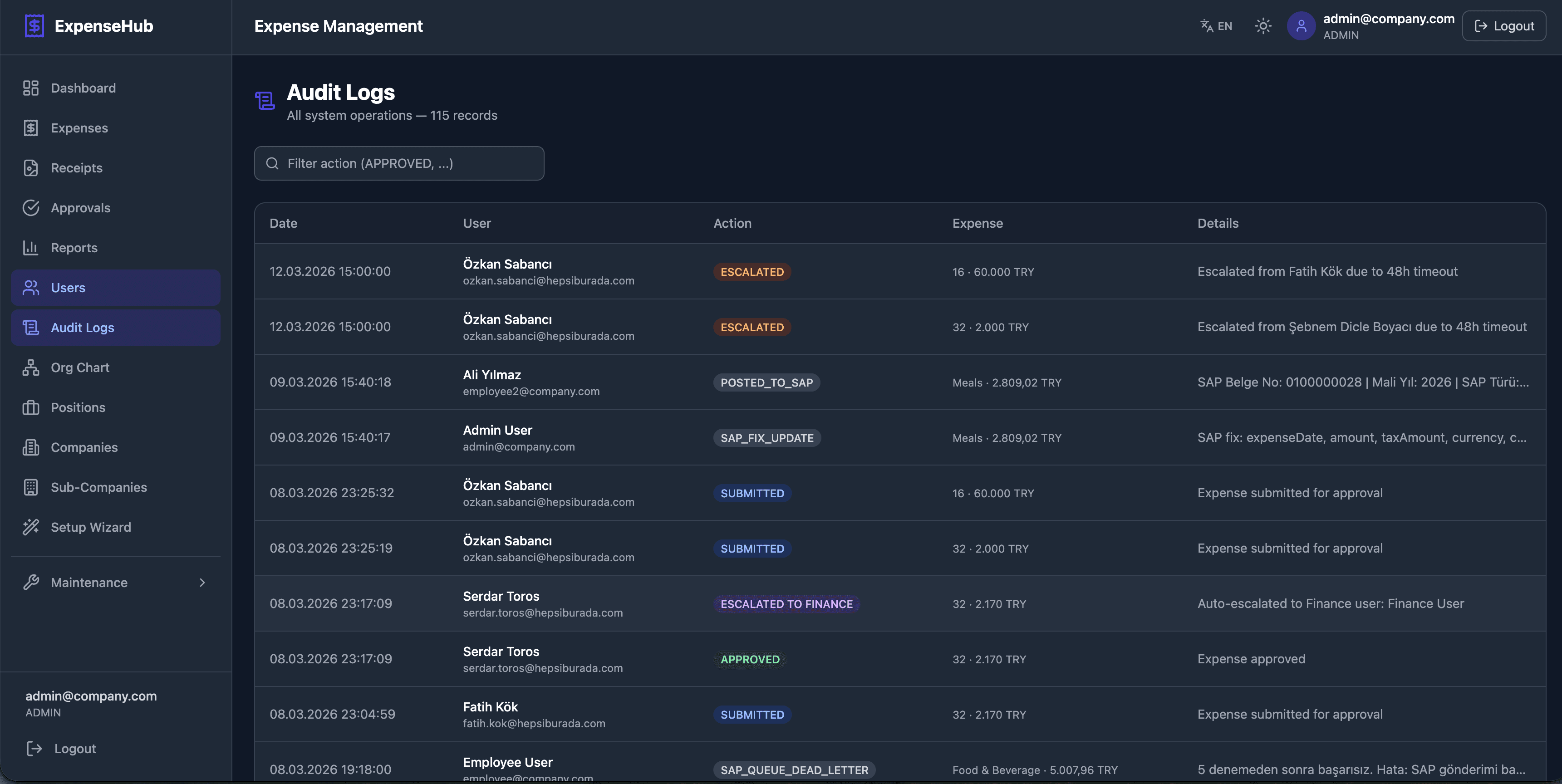Click the SAP_QUEUE_DEAD_LETTER badge
This screenshot has width=1562, height=784.
pos(794,770)
